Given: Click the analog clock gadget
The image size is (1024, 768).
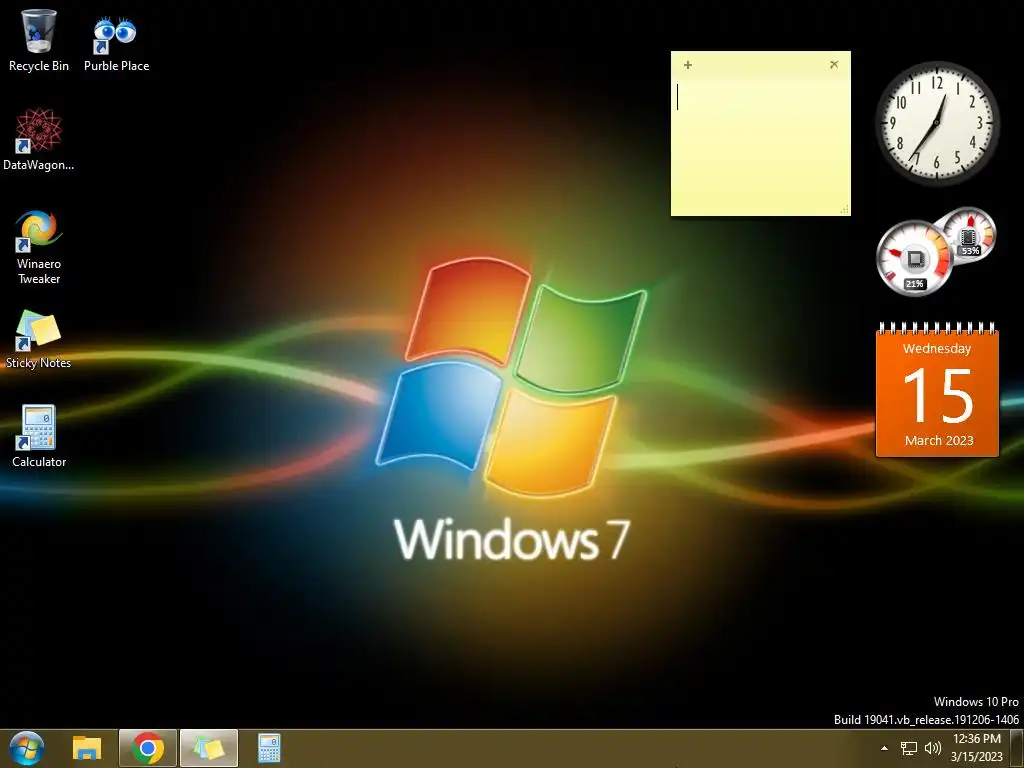Looking at the screenshot, I should (x=937, y=123).
